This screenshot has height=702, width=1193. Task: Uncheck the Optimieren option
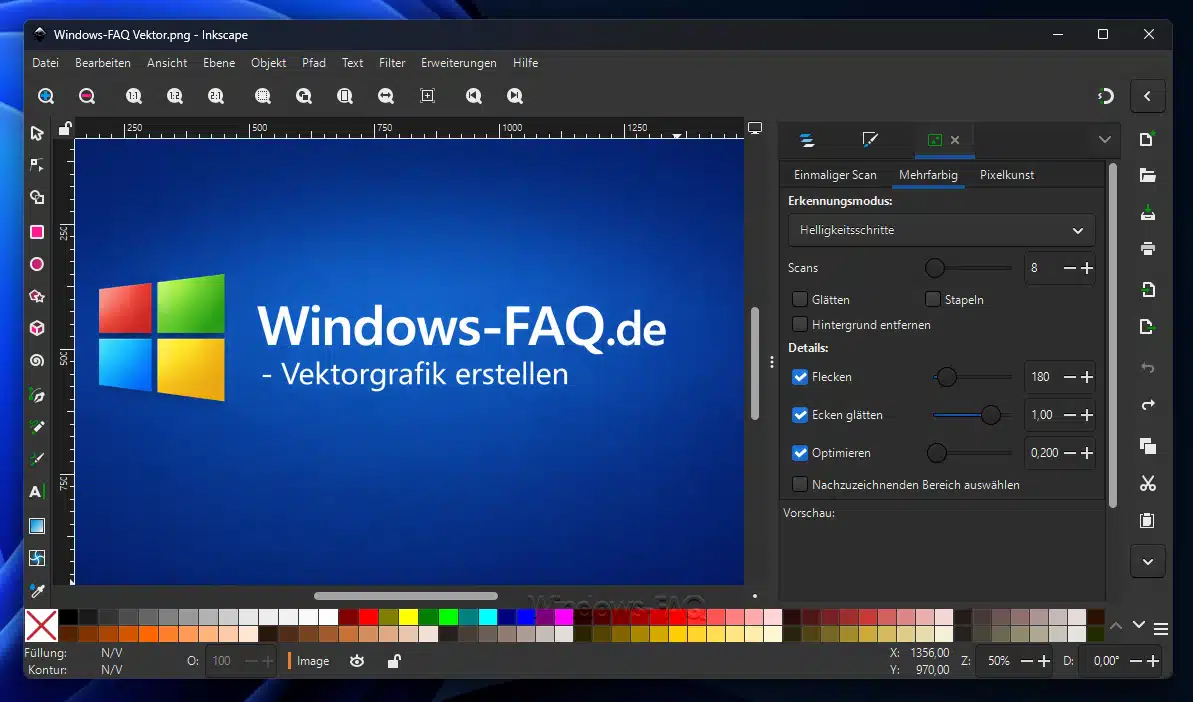[800, 453]
